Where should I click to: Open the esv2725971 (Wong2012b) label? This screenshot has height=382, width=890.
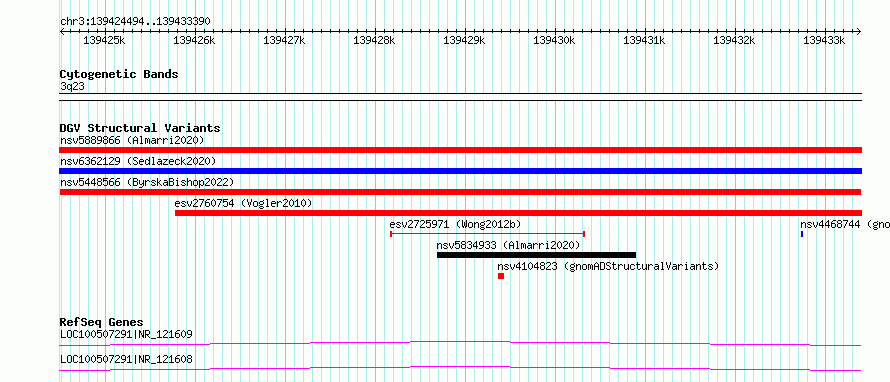[455, 224]
